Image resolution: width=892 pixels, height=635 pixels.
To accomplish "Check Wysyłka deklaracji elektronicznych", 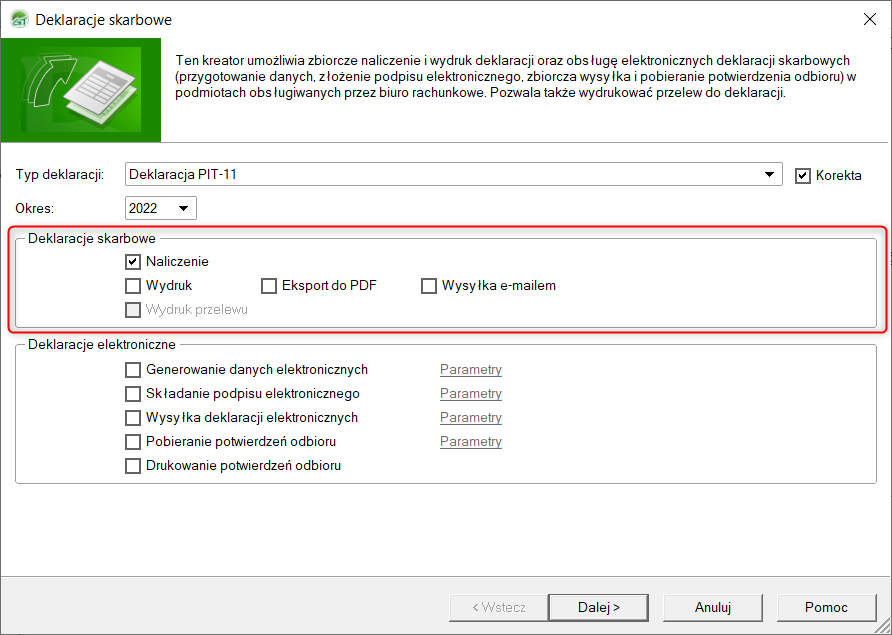I will click(x=133, y=418).
